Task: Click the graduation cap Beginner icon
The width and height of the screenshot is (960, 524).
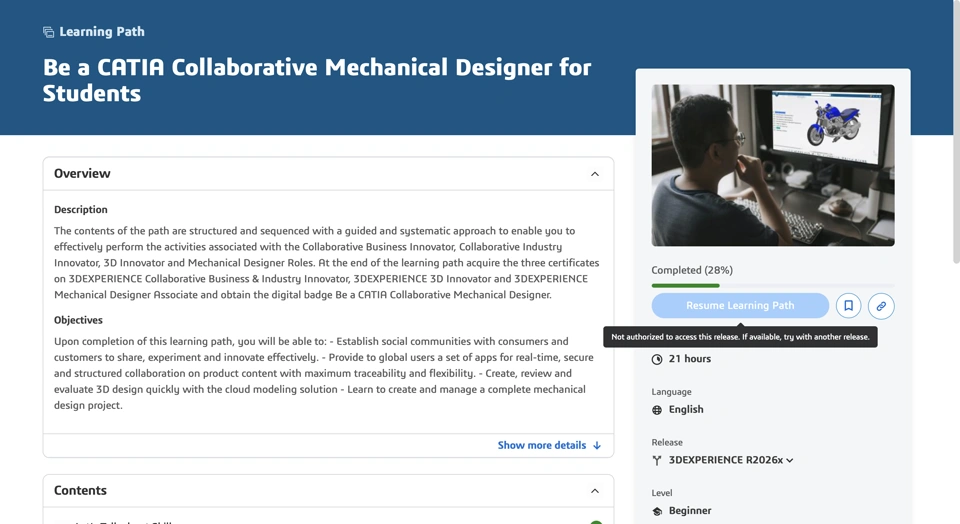Action: [x=657, y=511]
